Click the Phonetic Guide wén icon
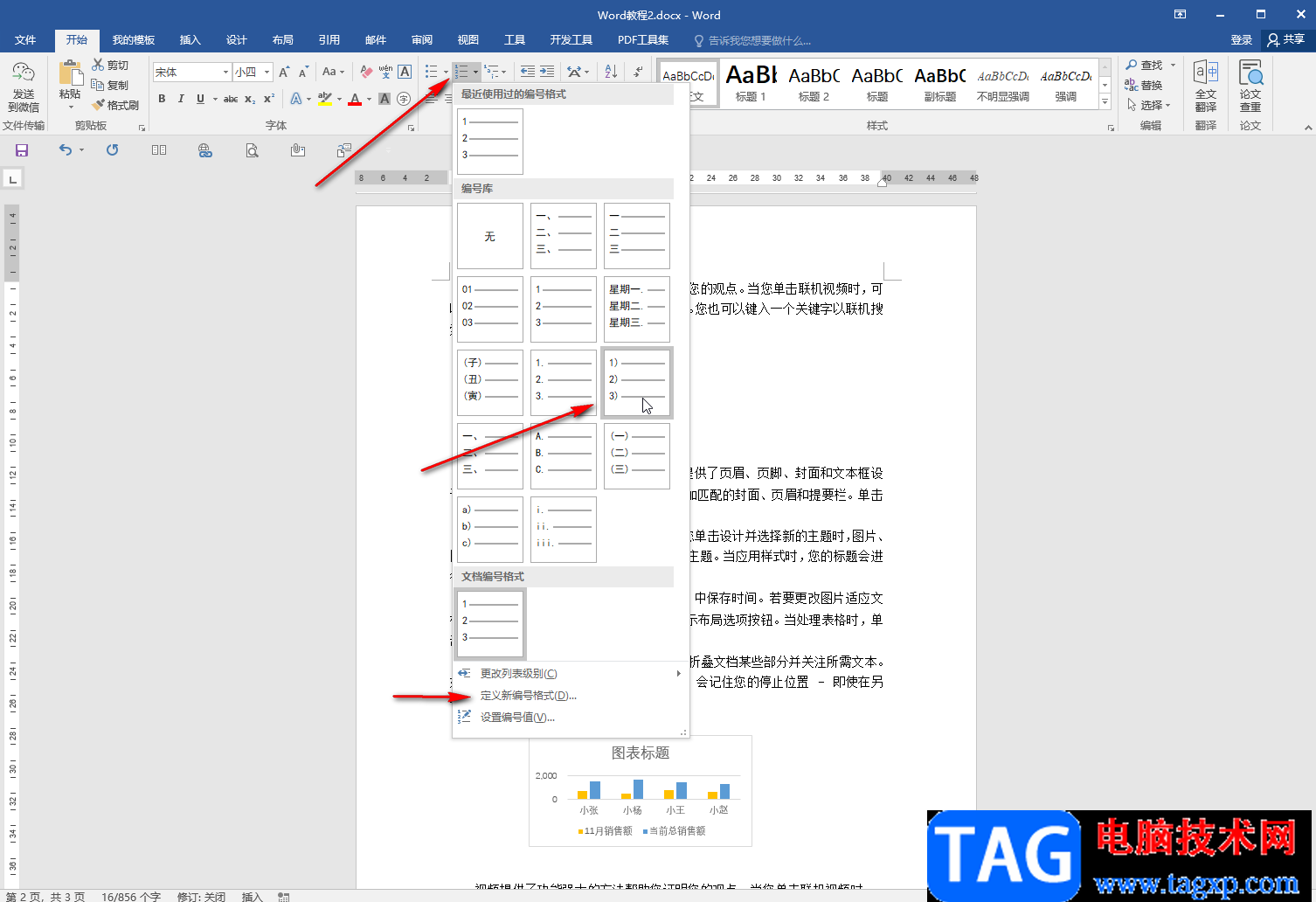This screenshot has width=1316, height=902. pyautogui.click(x=385, y=72)
